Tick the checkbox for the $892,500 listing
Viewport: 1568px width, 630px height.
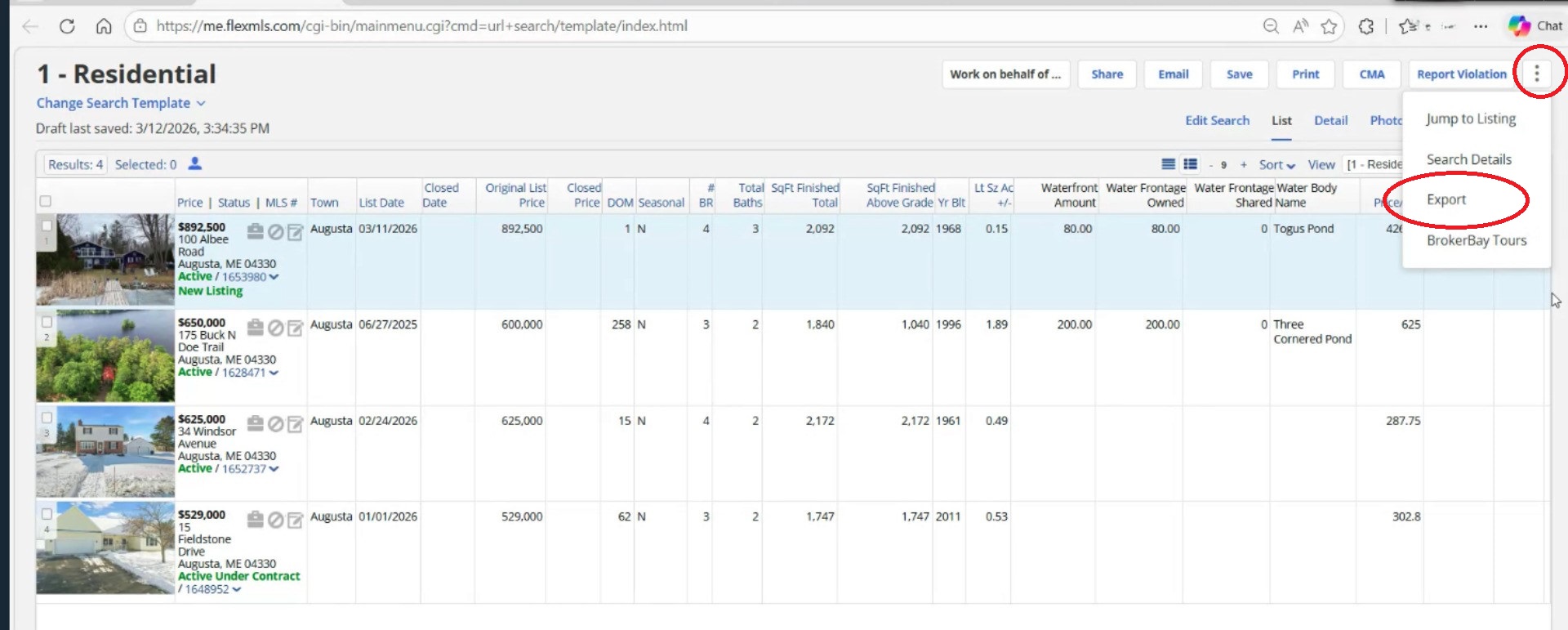[47, 226]
